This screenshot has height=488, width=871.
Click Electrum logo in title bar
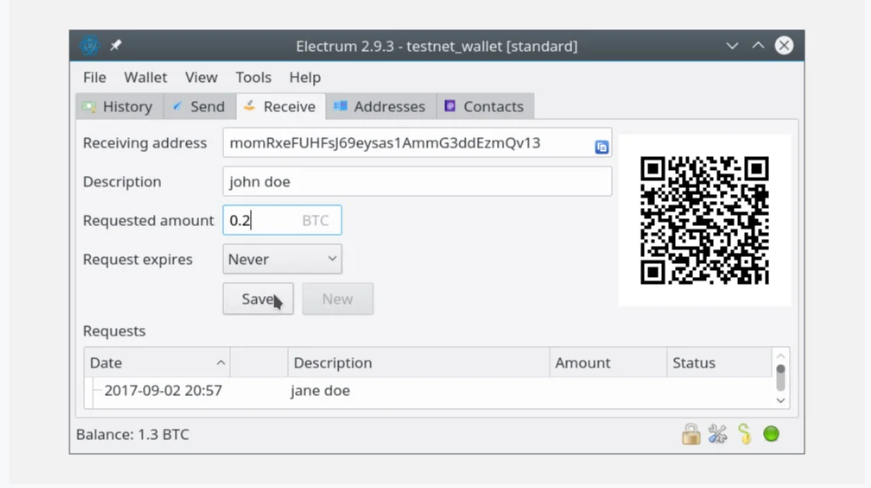click(x=89, y=46)
